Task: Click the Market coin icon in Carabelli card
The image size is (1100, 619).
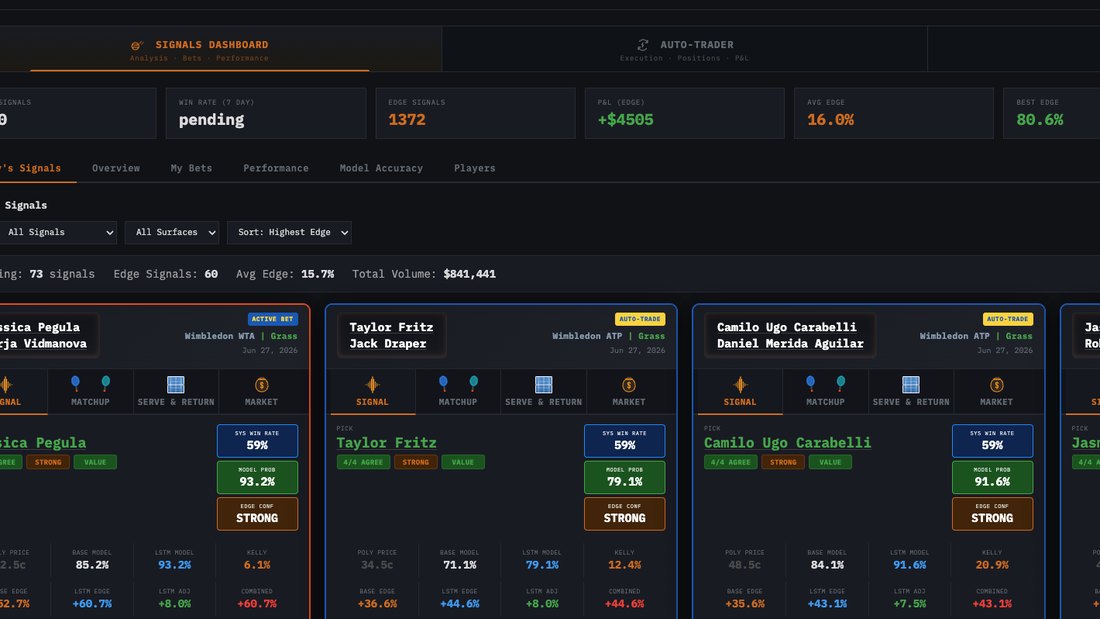Action: click(x=996, y=385)
